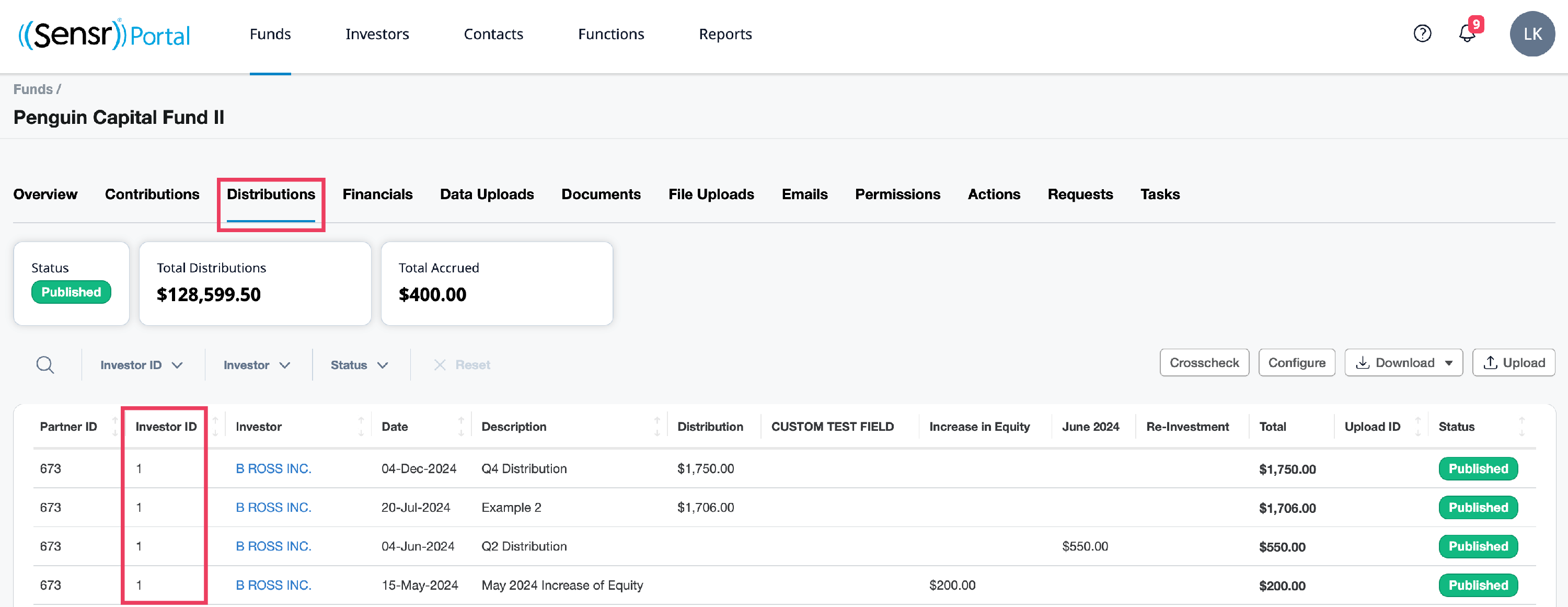Expand the Investor filter dropdown

pos(256,365)
